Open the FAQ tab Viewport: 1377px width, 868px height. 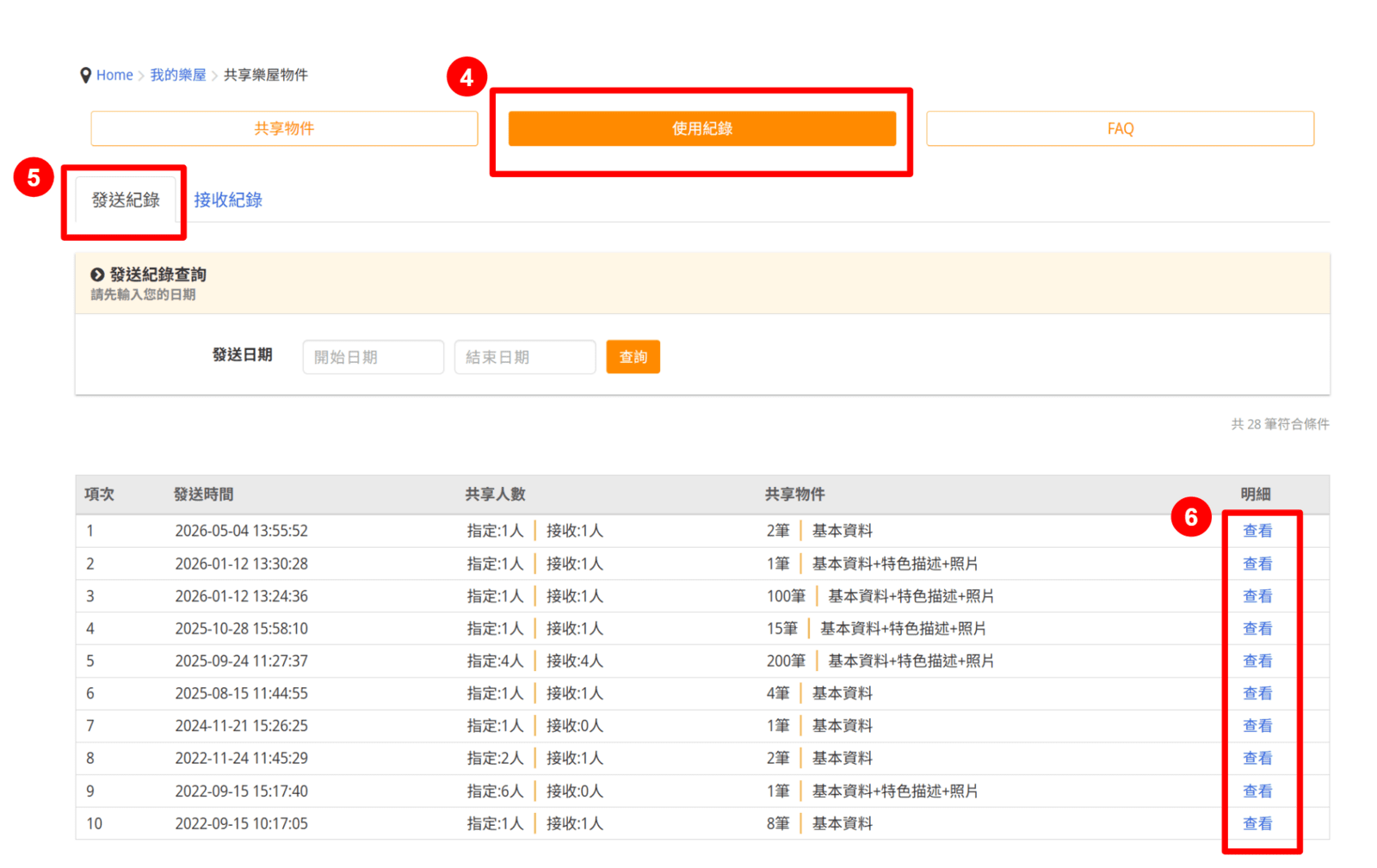(x=1121, y=128)
